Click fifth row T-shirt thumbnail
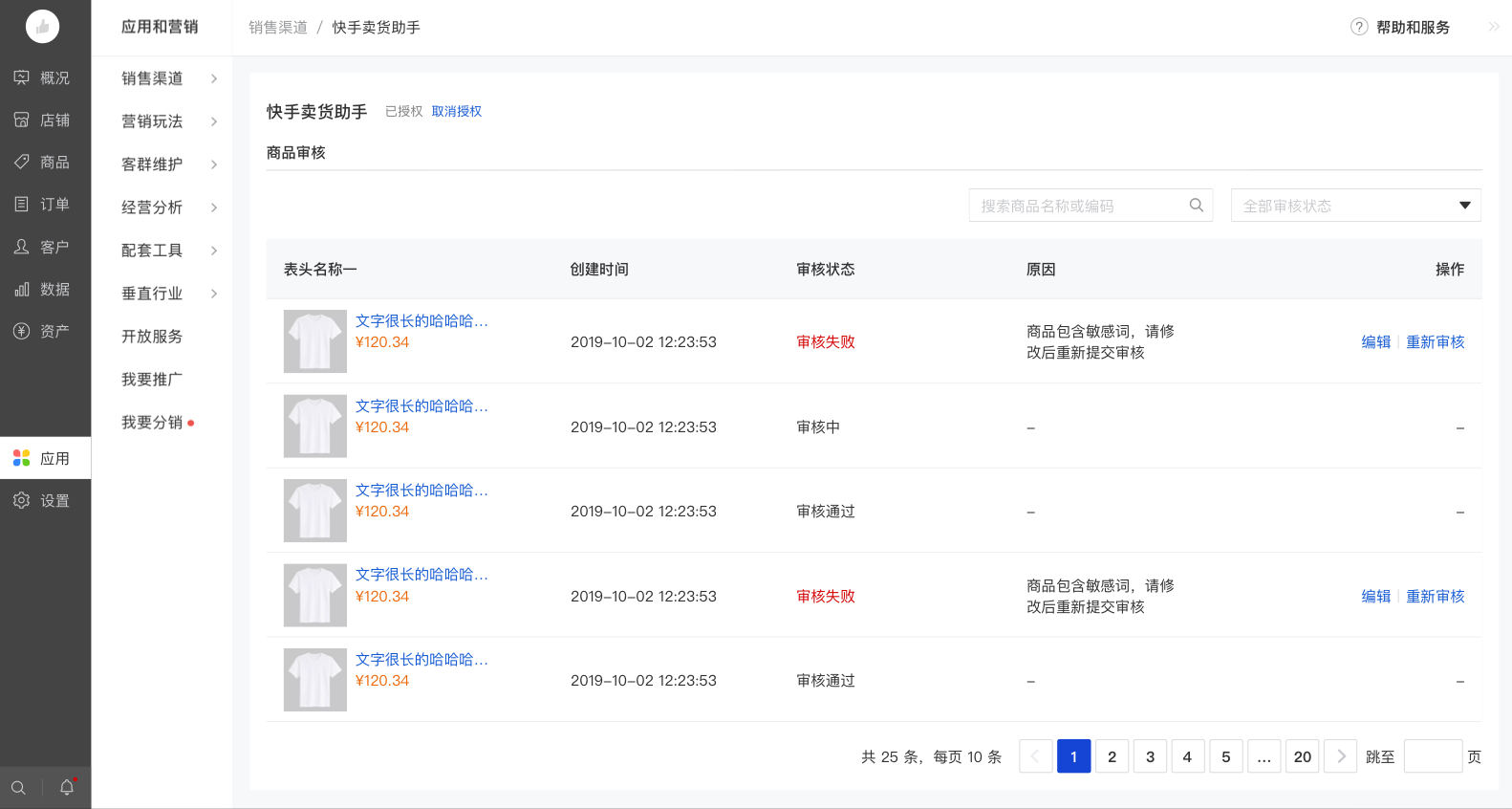Image resolution: width=1512 pixels, height=809 pixels. pos(315,680)
